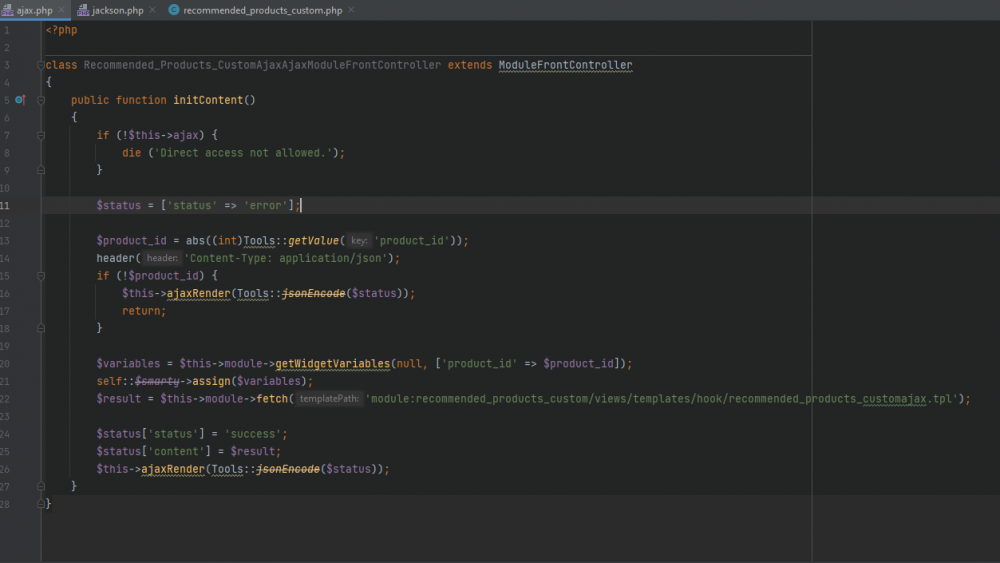The width and height of the screenshot is (1000, 563).
Task: Collapse the class block at line 3
Action: click(41, 65)
